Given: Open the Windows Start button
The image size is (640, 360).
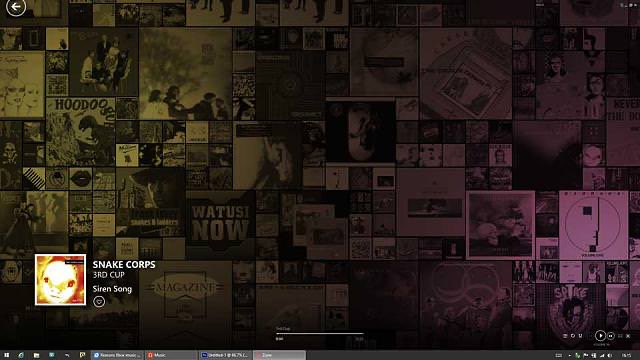Looking at the screenshot, I should coord(6,356).
